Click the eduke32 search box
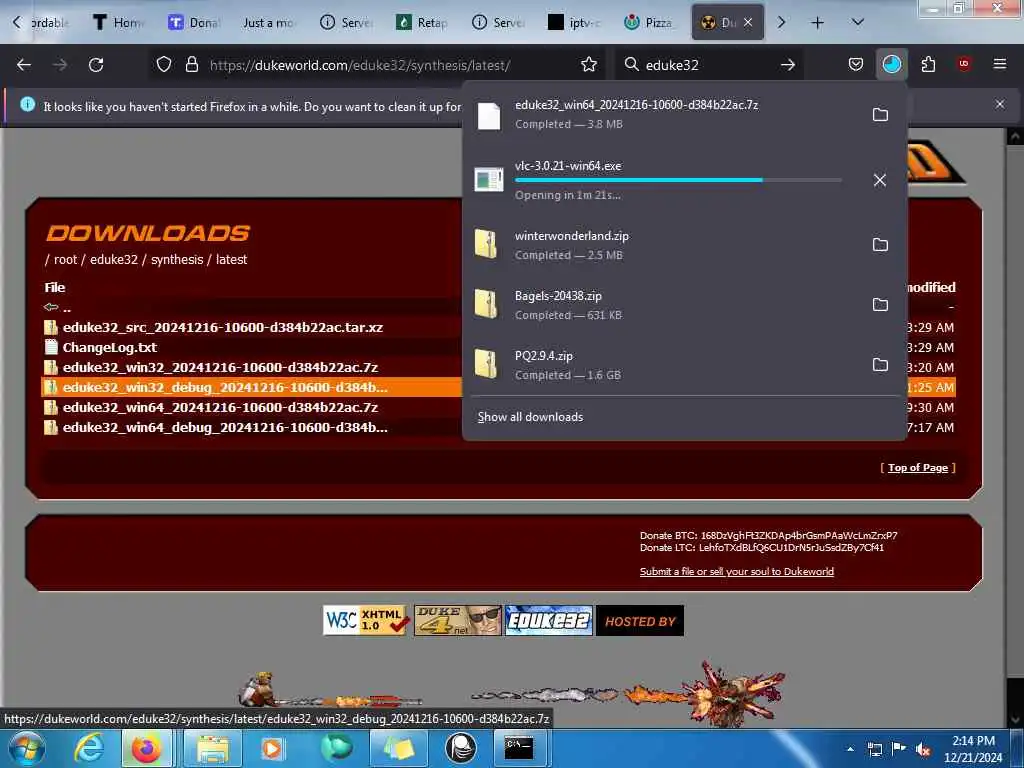The height and width of the screenshot is (768, 1024). [x=709, y=65]
